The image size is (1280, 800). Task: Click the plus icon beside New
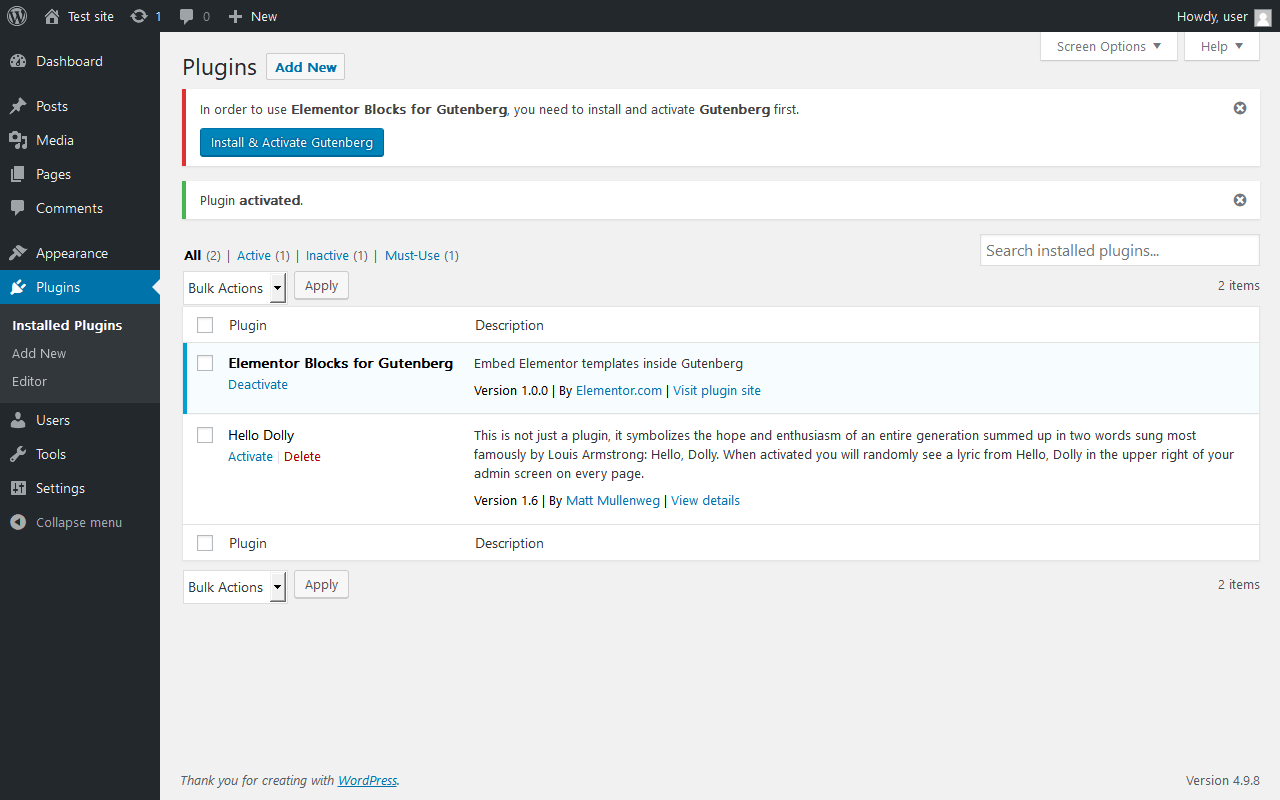[235, 16]
